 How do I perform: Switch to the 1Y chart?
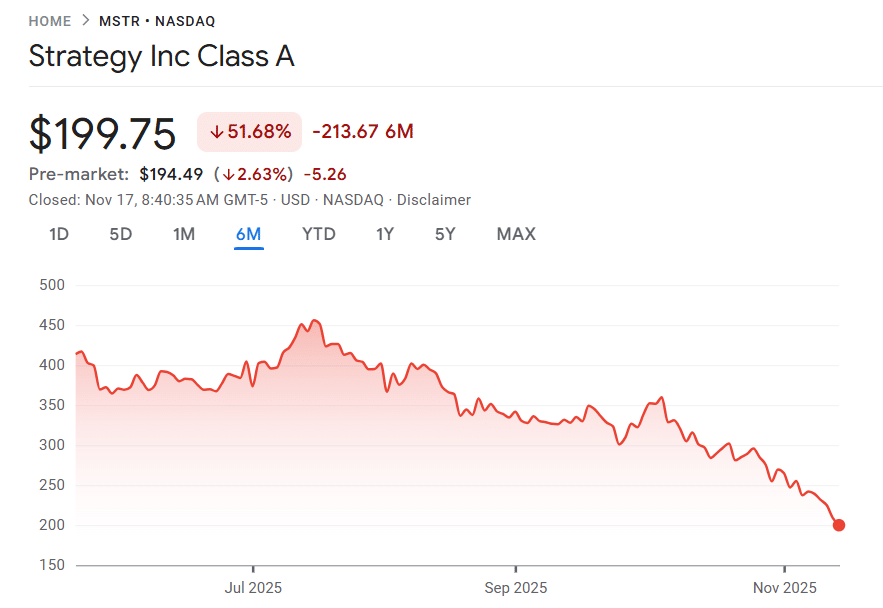point(385,233)
